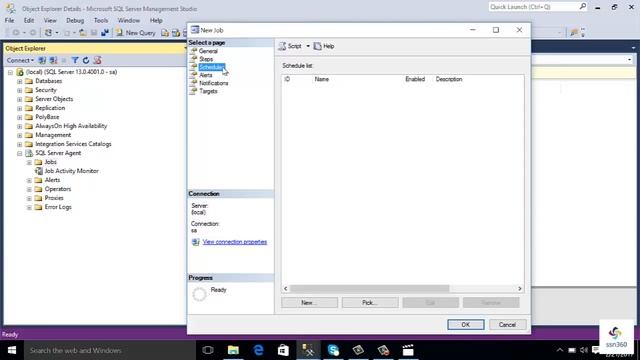Open the Script dropdown arrow
This screenshot has height=360, width=640.
[308, 46]
